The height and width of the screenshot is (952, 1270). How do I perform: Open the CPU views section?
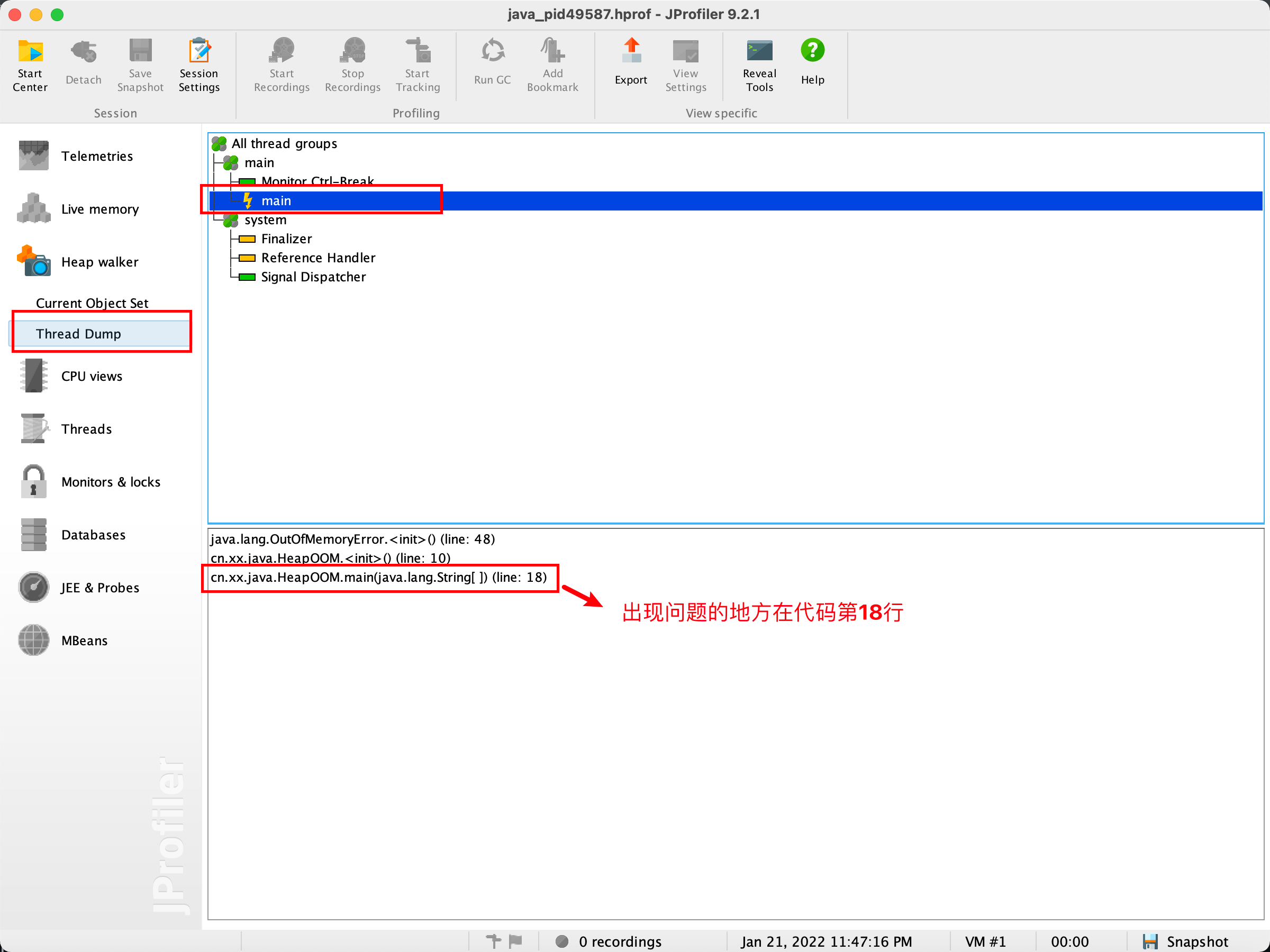tap(92, 377)
